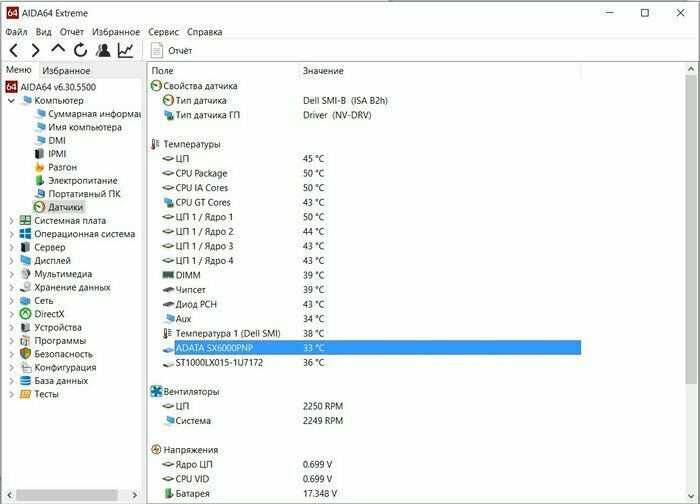Click the Forward navigation arrow

(36, 50)
